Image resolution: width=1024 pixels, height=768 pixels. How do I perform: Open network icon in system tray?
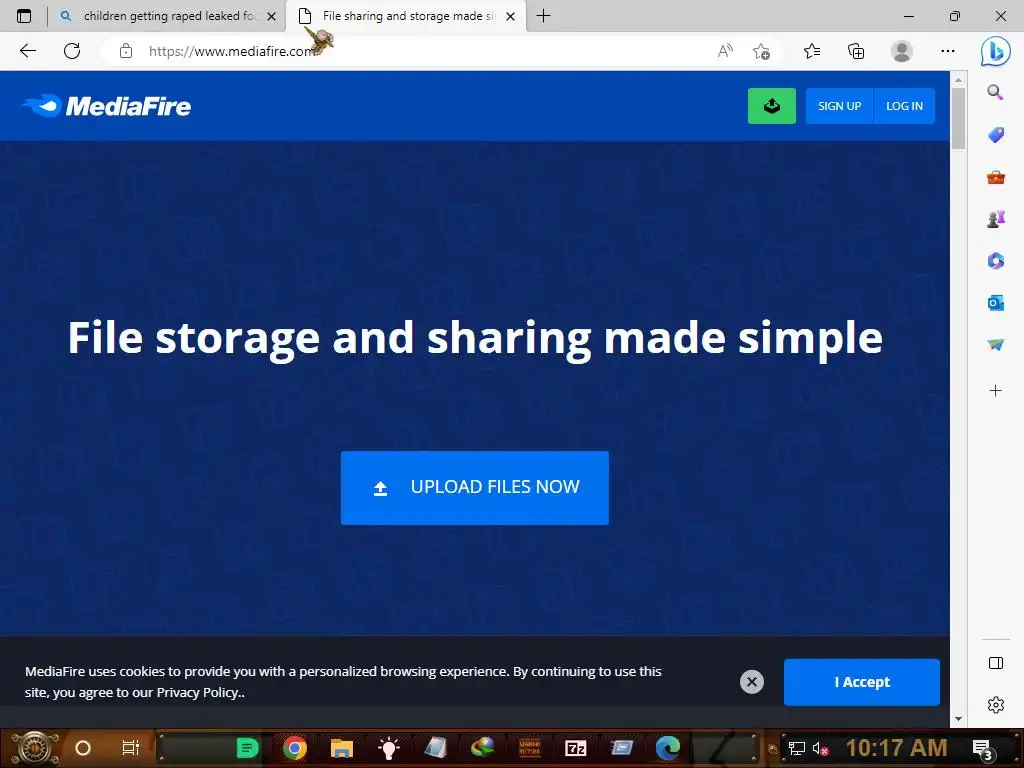[796, 748]
